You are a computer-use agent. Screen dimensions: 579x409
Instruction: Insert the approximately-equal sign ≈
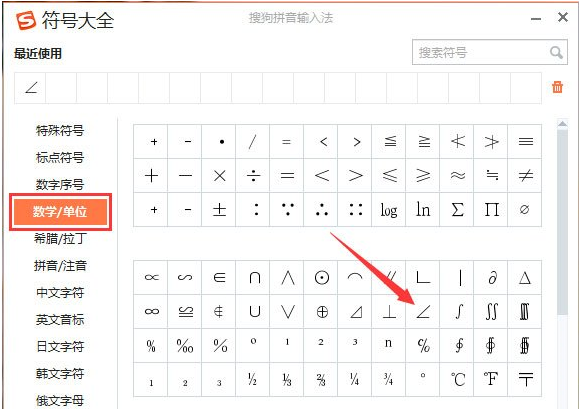click(457, 176)
